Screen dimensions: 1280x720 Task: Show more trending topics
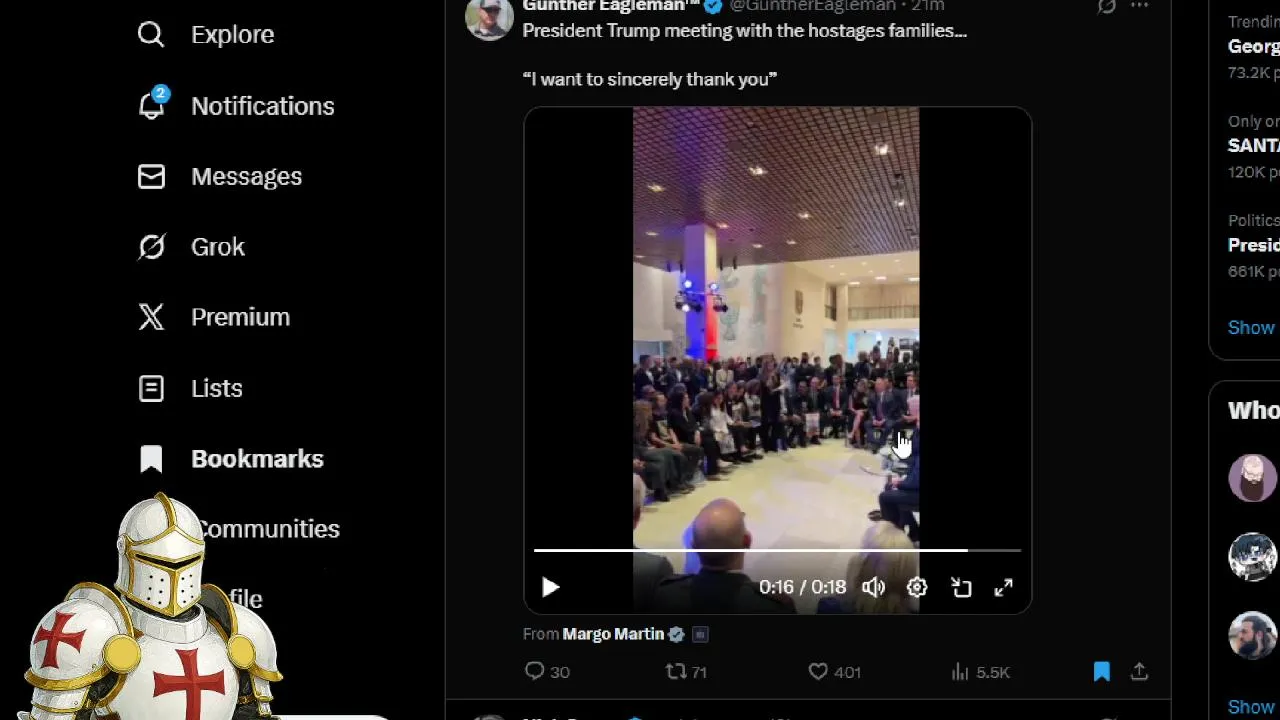point(1251,328)
